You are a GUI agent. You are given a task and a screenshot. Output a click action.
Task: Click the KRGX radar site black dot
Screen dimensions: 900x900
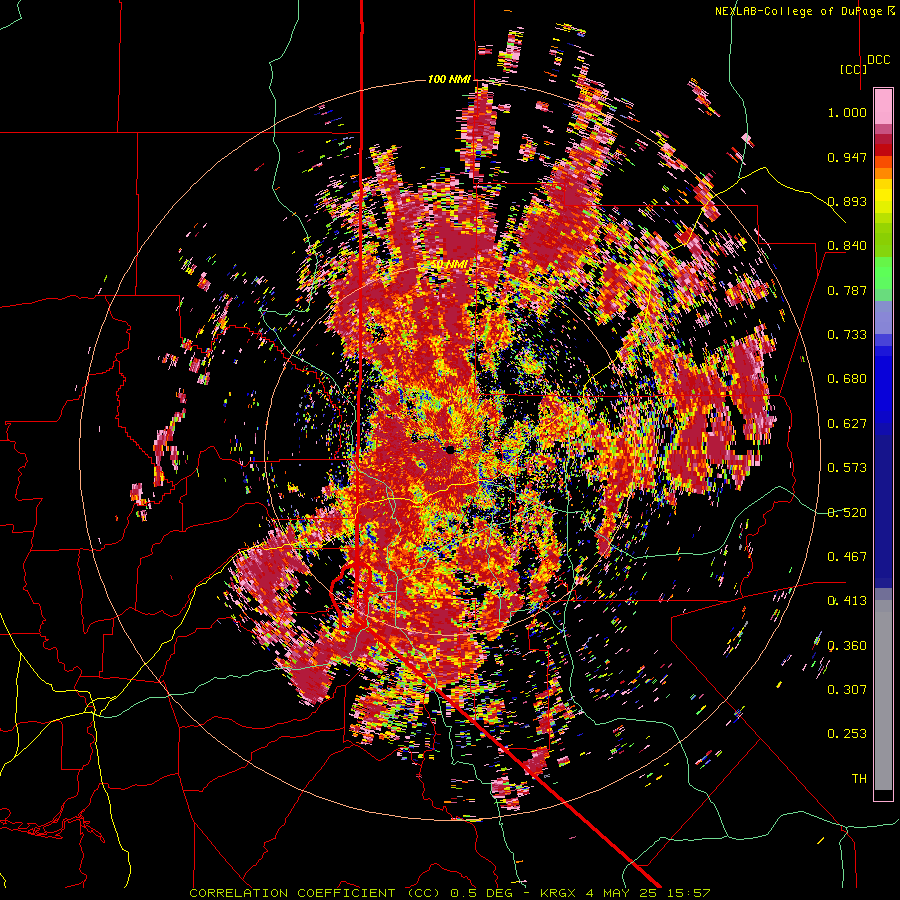coord(451,450)
